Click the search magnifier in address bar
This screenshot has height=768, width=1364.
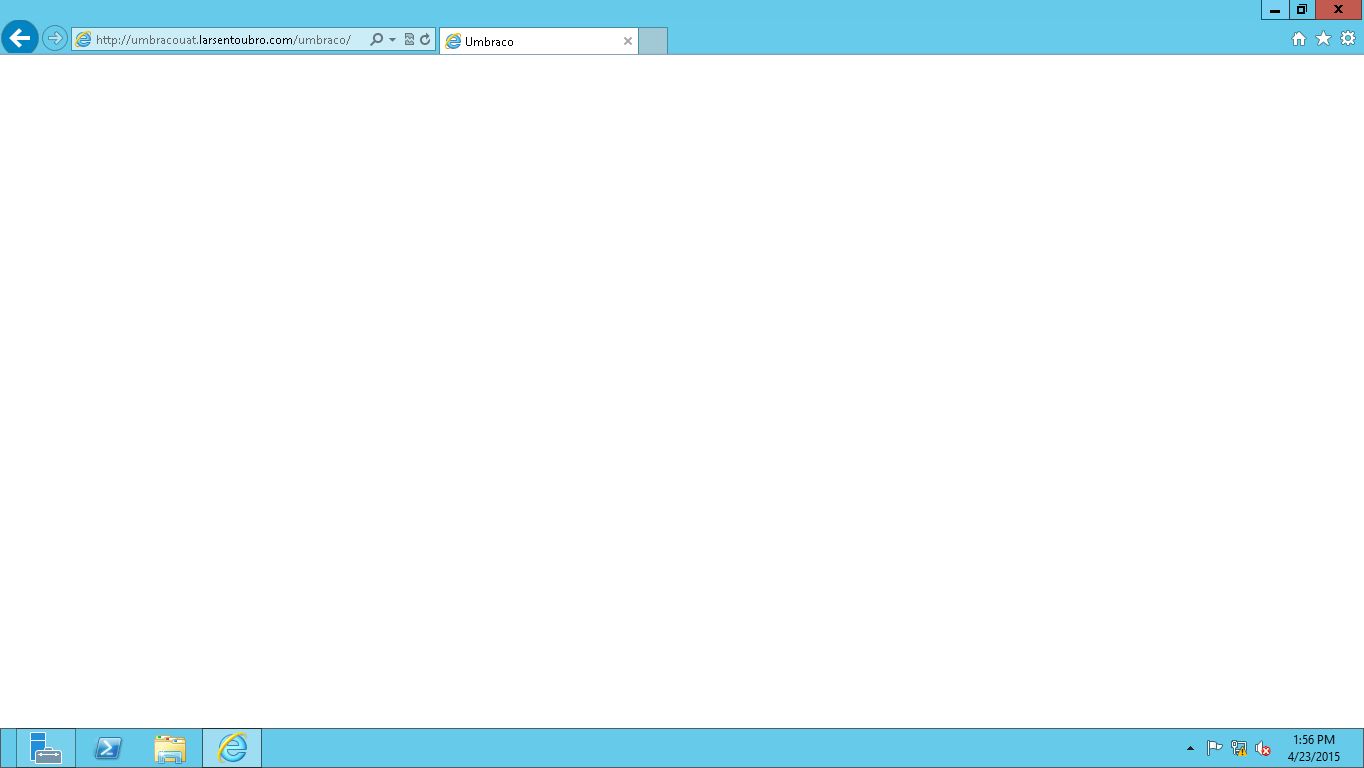(x=376, y=40)
